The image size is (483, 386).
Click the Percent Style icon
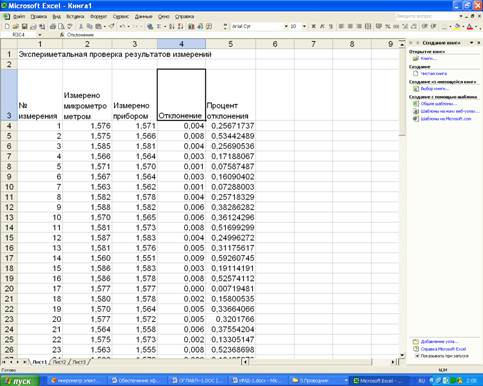coord(388,26)
